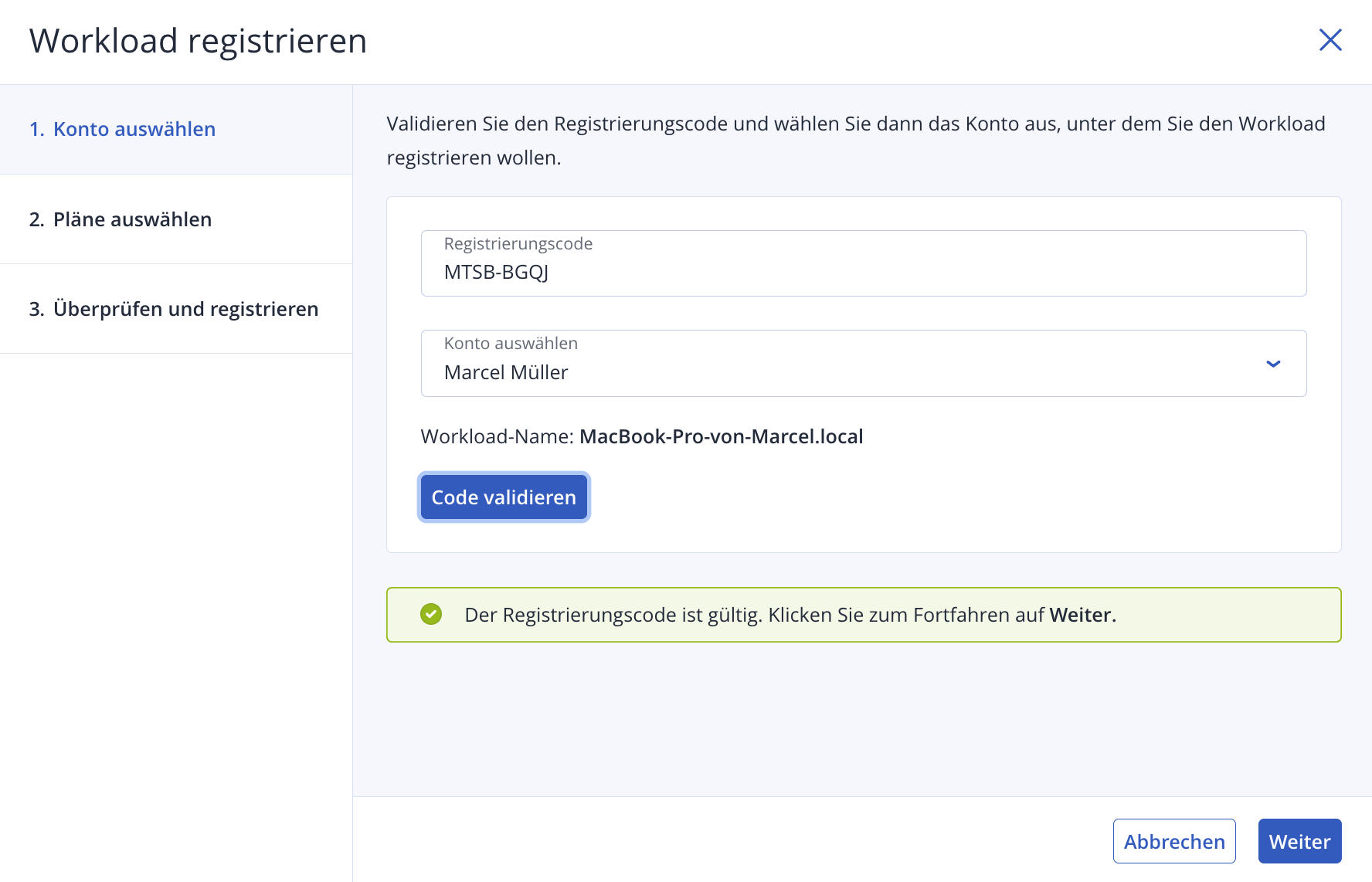The width and height of the screenshot is (1372, 882).
Task: Click the green success checkmark icon
Action: (x=431, y=614)
